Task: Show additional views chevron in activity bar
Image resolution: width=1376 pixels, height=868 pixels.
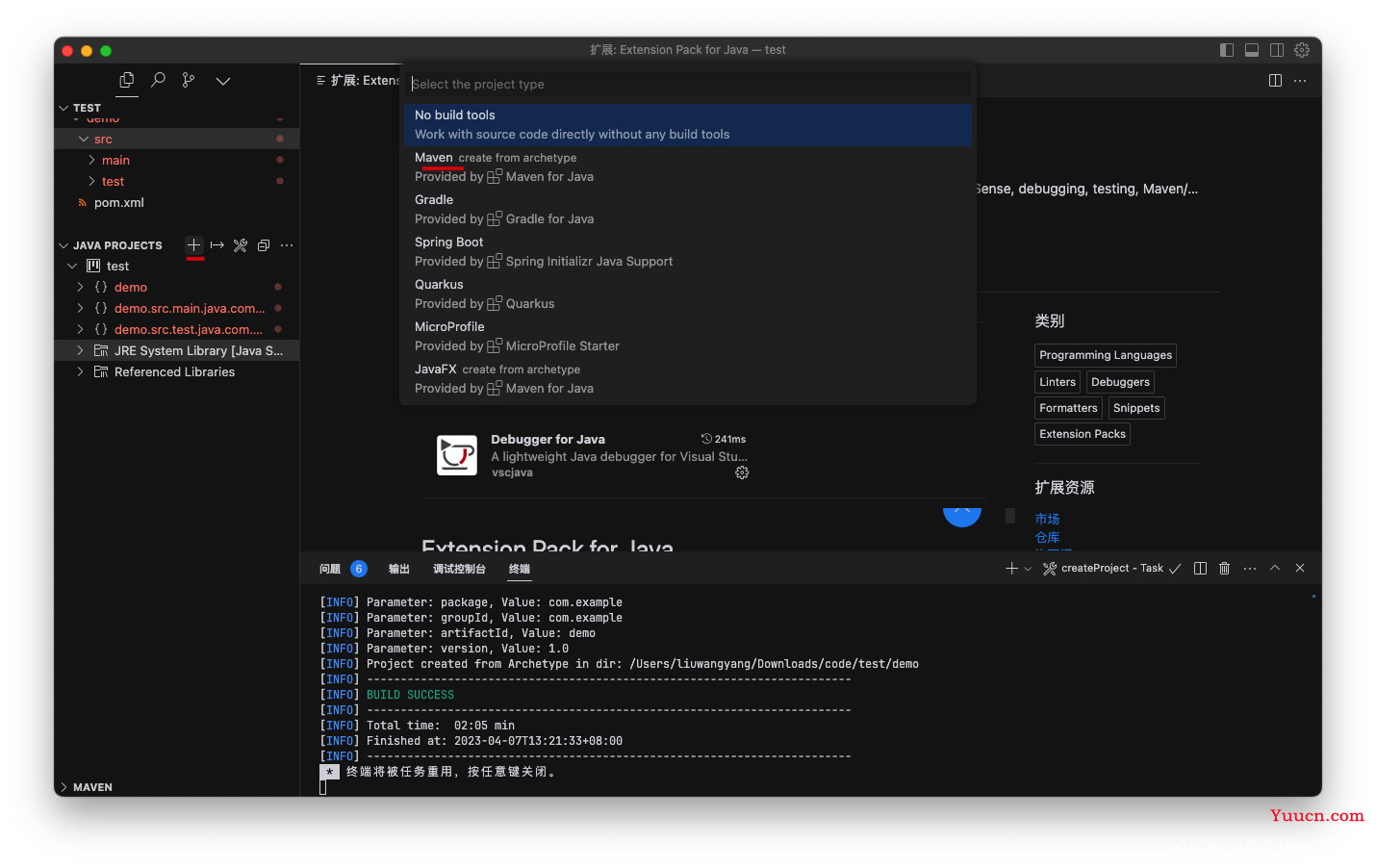Action: tap(223, 81)
